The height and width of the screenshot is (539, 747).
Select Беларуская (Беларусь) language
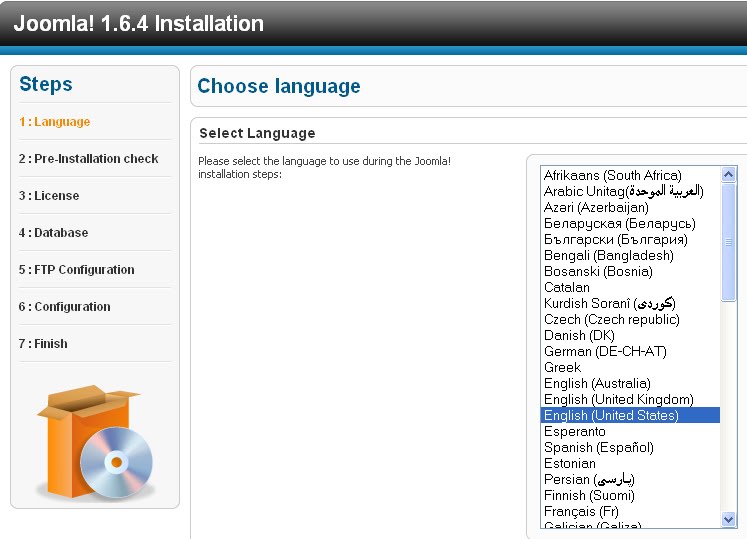click(630, 224)
